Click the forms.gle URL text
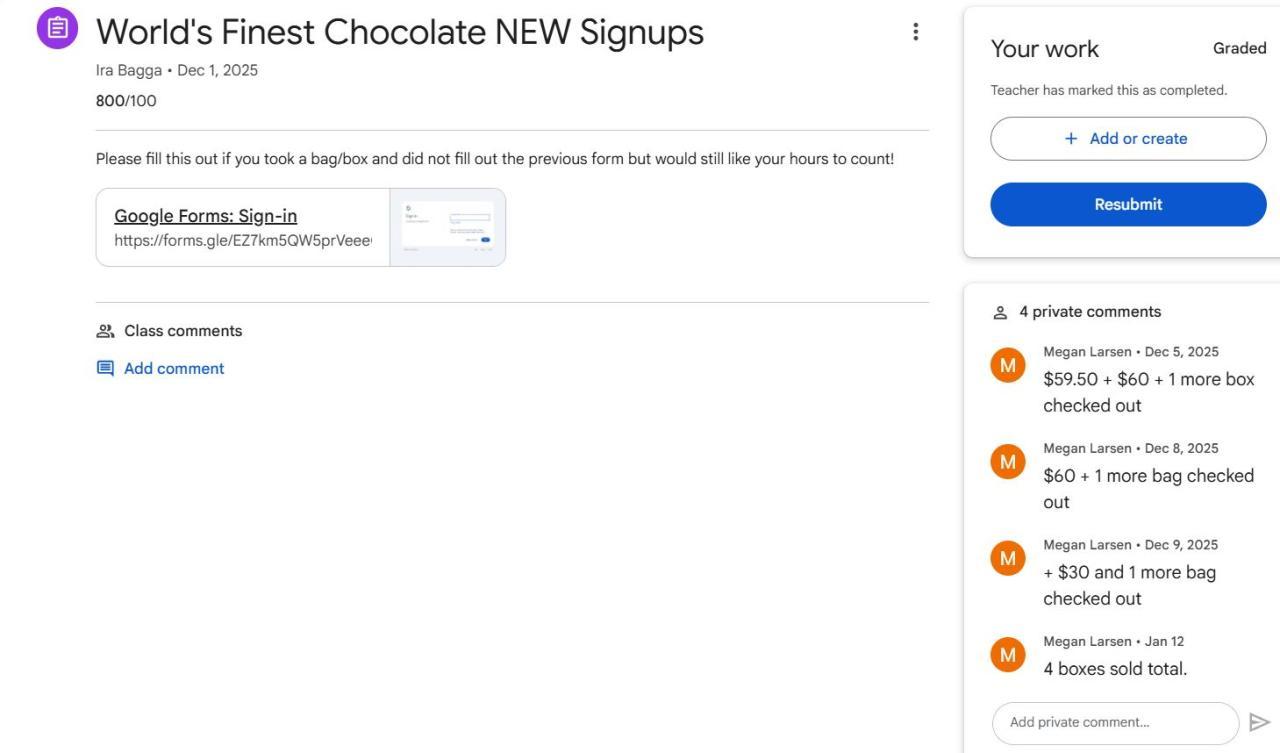1280x753 pixels. click(x=242, y=240)
